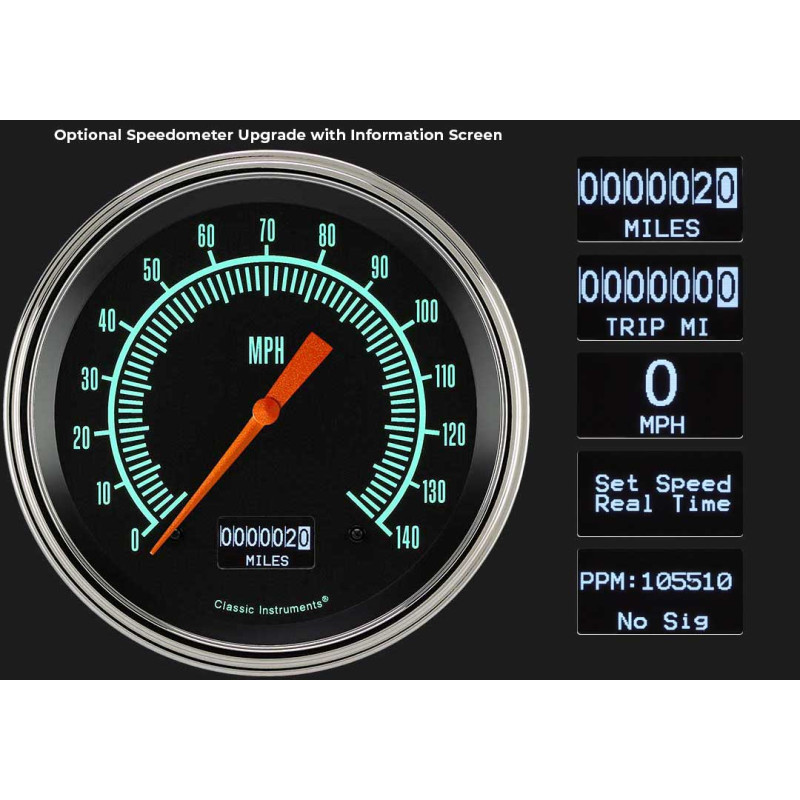
Task: Click the odometer display inside the gauge
Action: [266, 543]
